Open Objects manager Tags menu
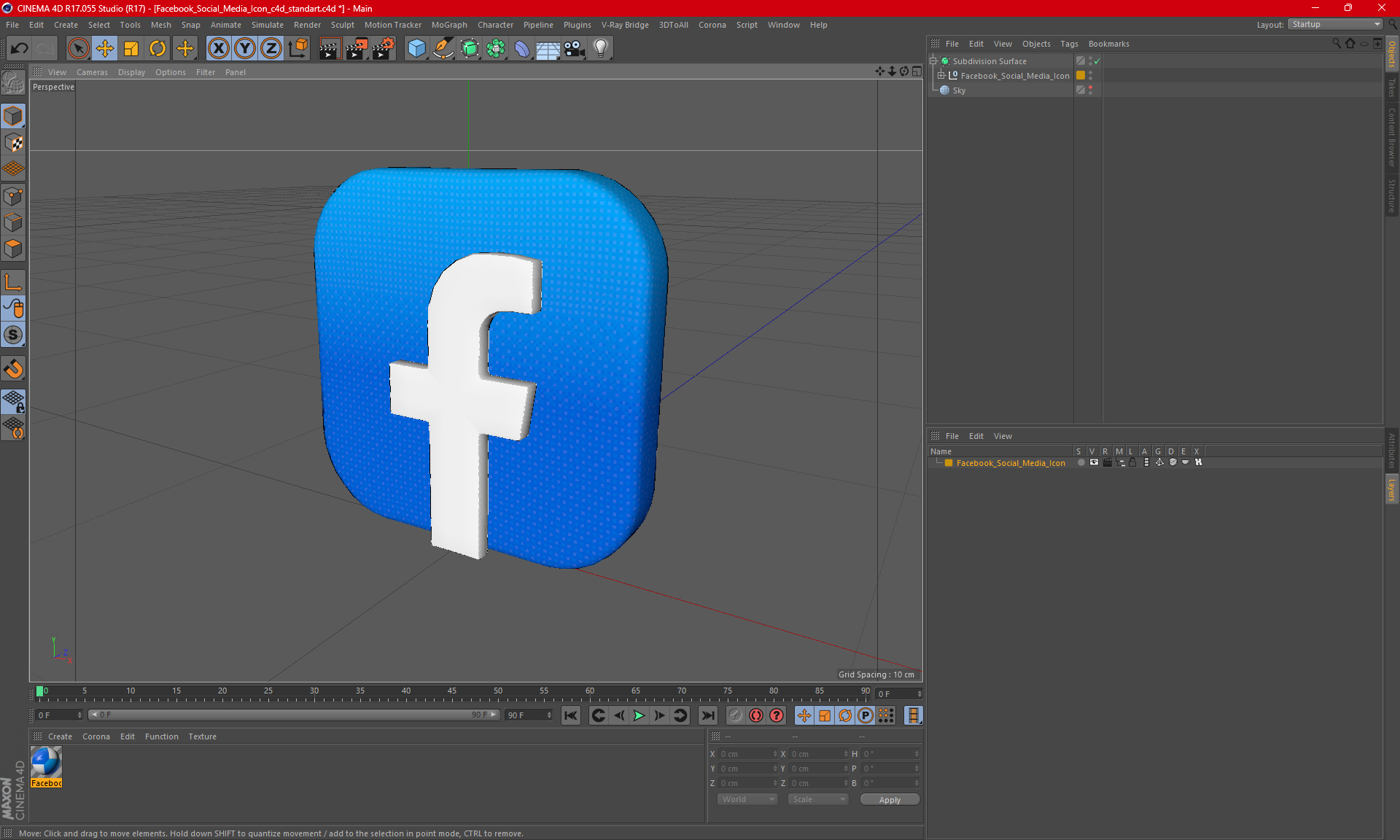Image resolution: width=1400 pixels, height=840 pixels. (x=1069, y=44)
